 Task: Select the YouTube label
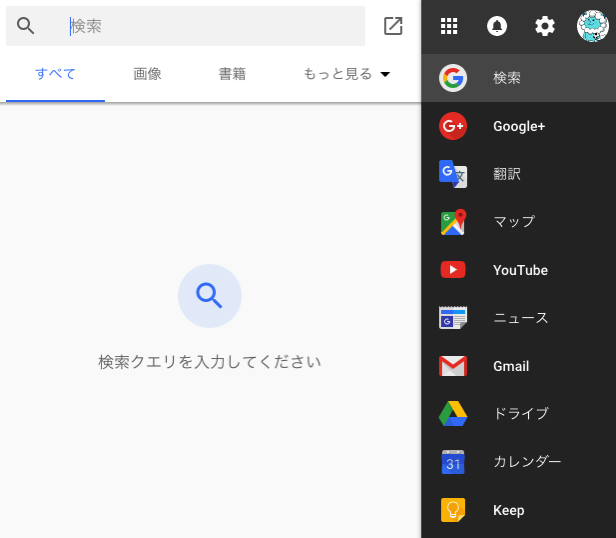click(x=520, y=270)
